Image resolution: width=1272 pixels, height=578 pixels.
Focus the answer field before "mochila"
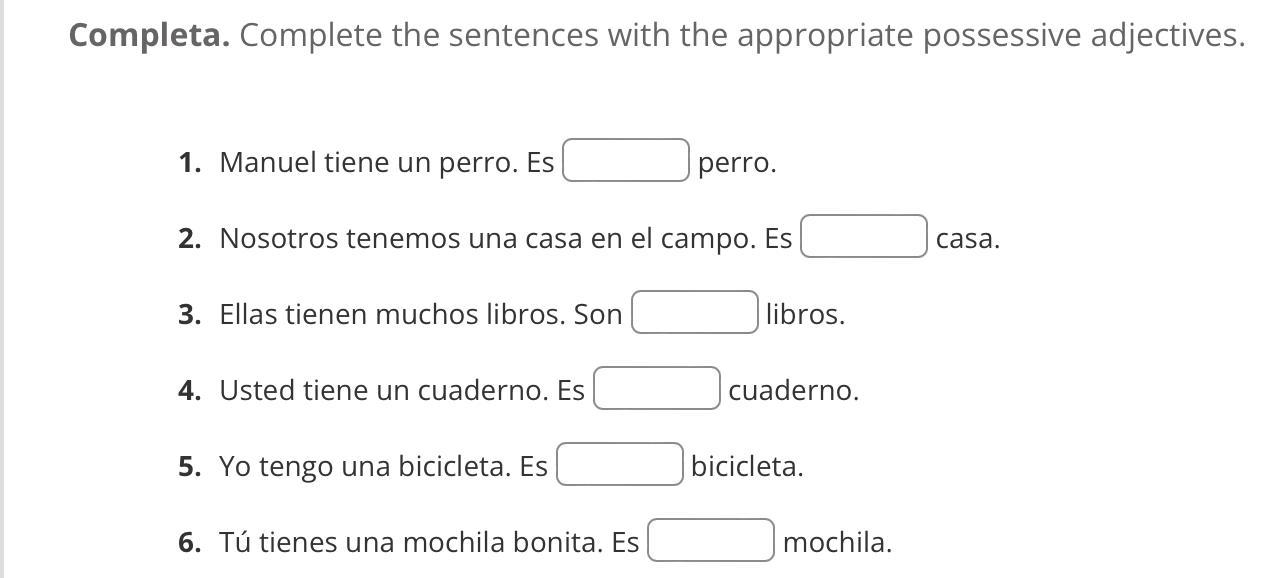pos(711,541)
